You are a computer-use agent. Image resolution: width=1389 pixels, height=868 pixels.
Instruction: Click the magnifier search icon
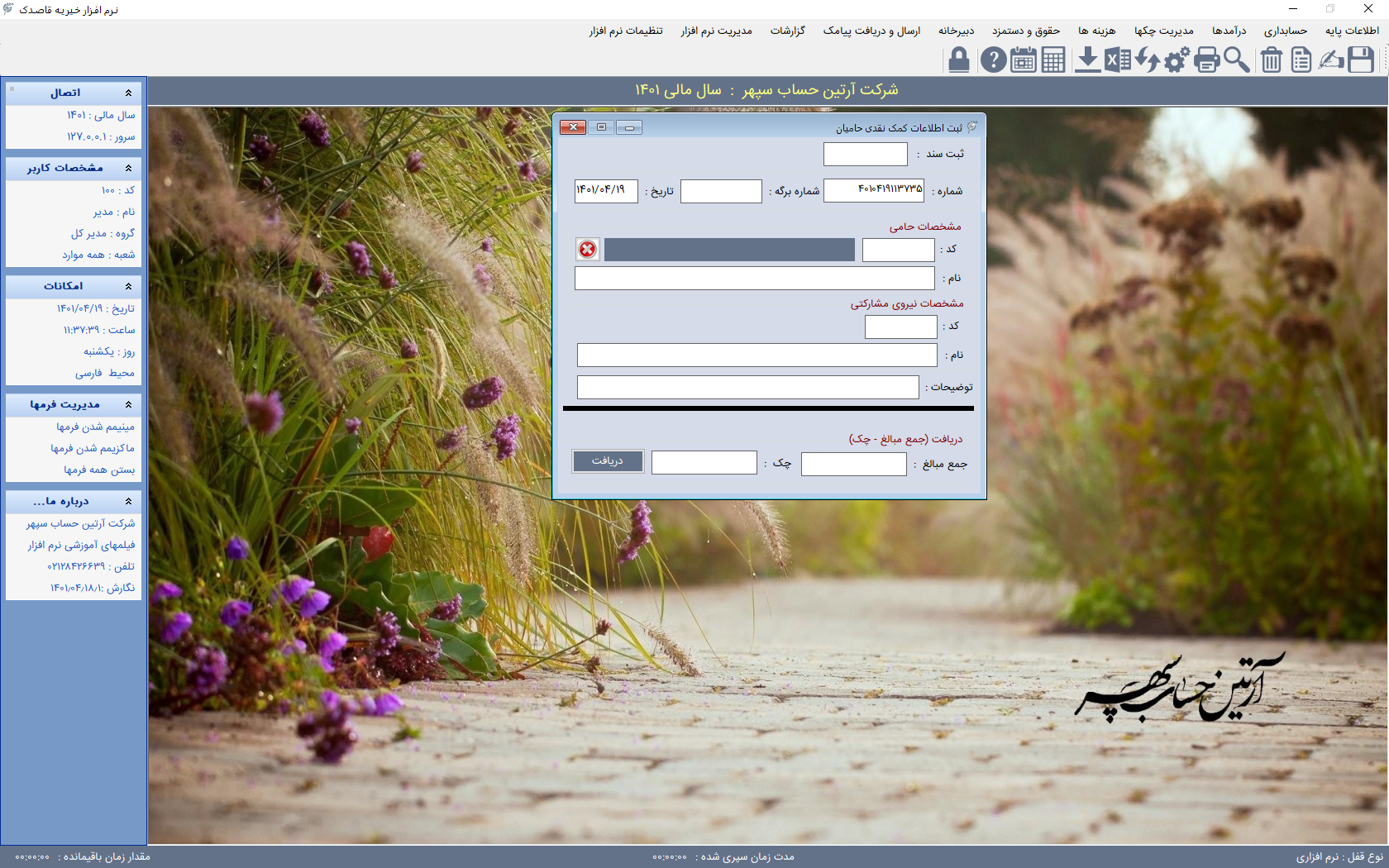(x=1237, y=60)
